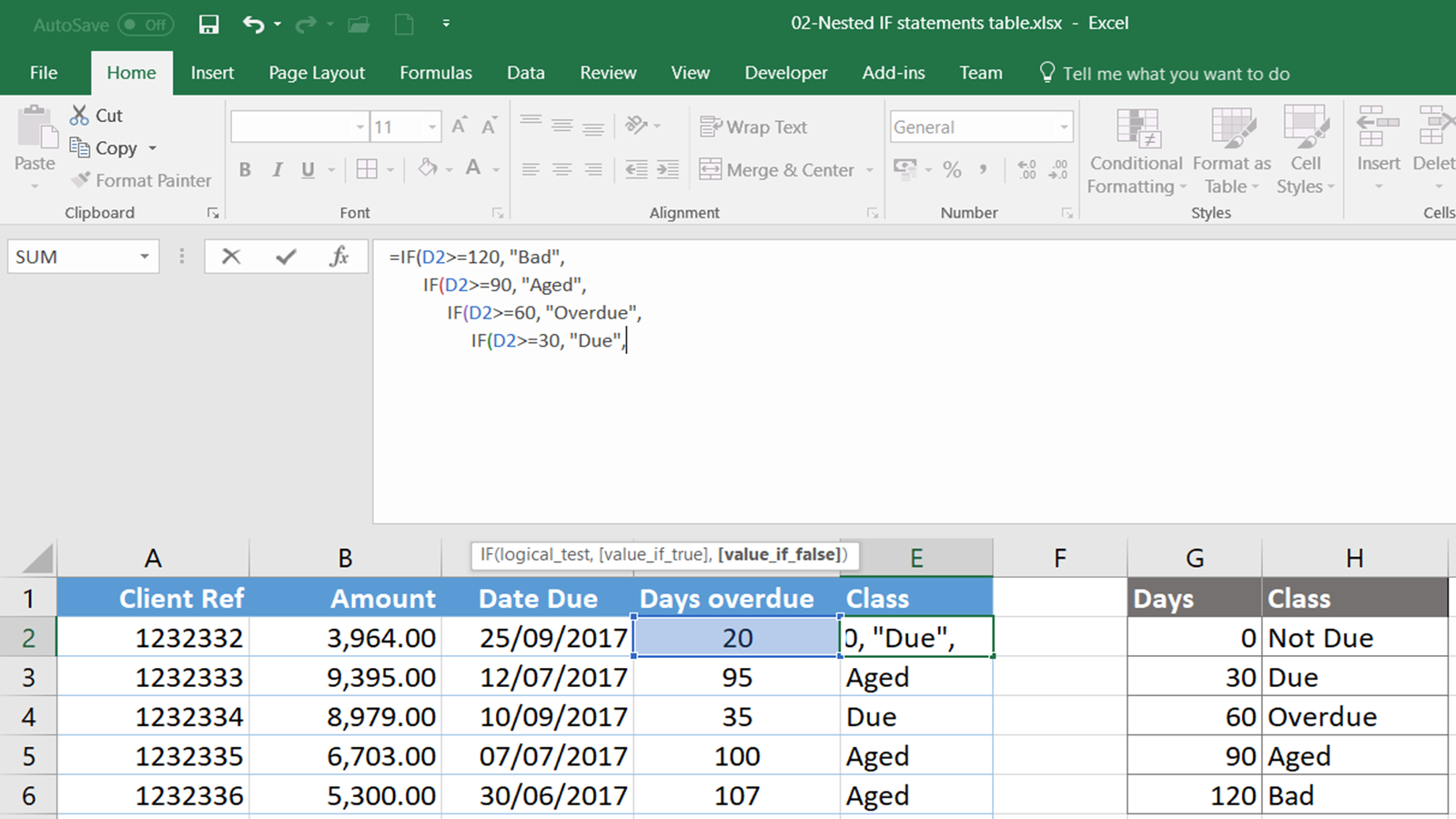
Task: Click the Tell me search field
Action: point(1175,74)
